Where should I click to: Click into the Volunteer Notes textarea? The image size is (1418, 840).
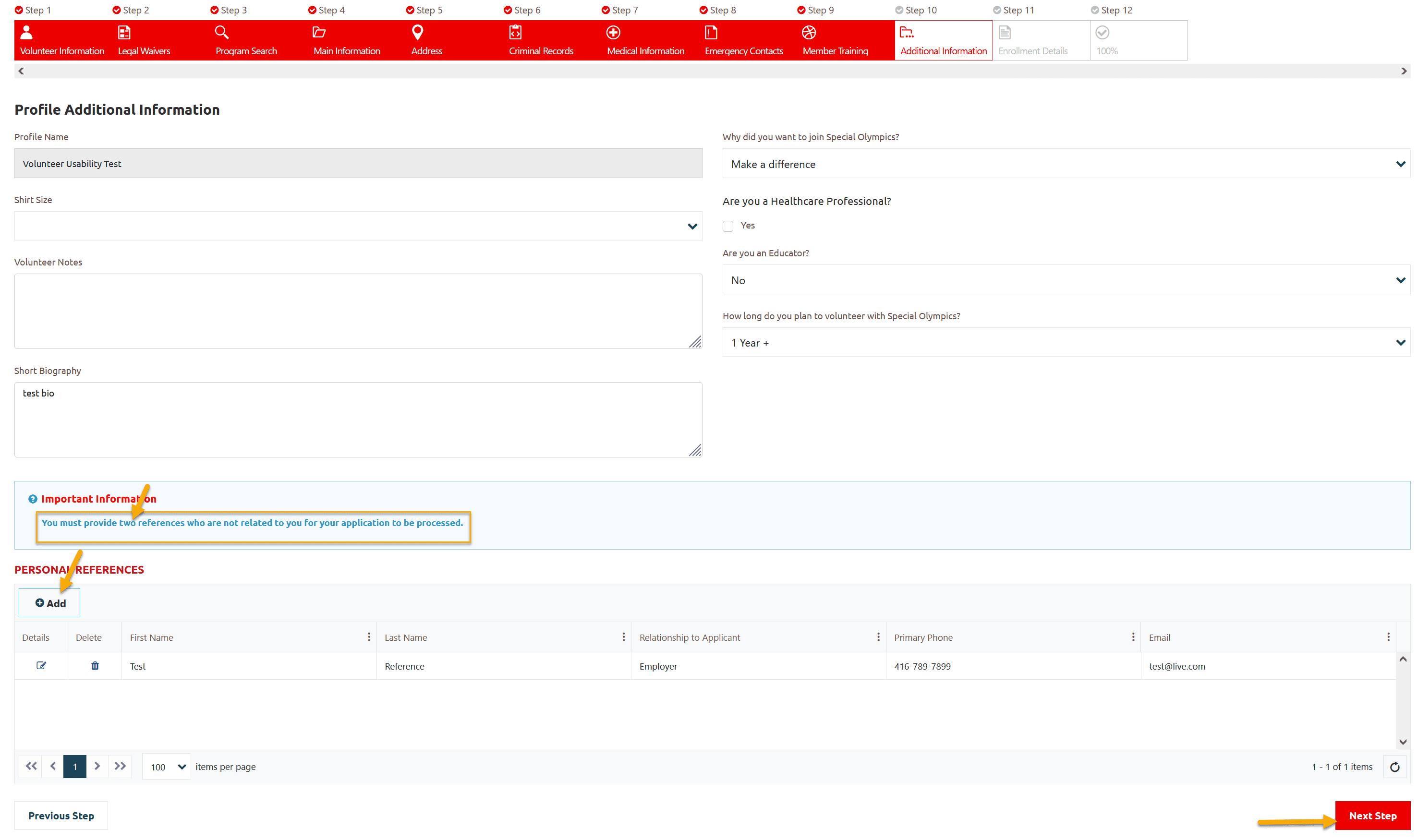pyautogui.click(x=358, y=311)
